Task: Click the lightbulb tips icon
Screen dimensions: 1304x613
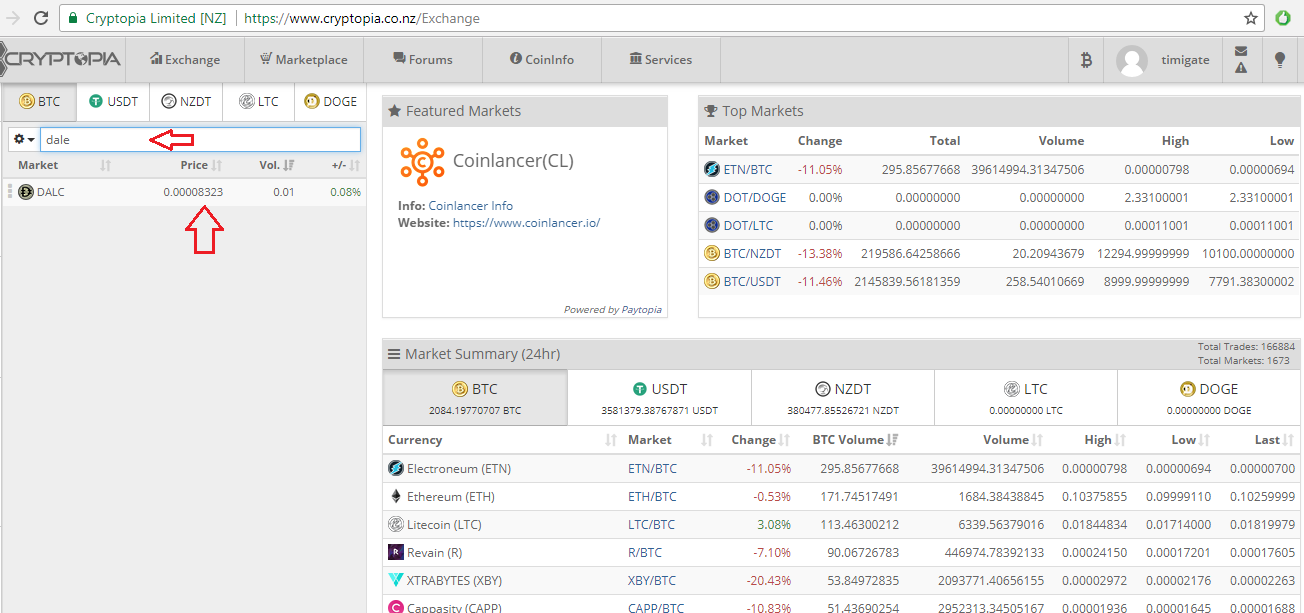Action: [1279, 60]
